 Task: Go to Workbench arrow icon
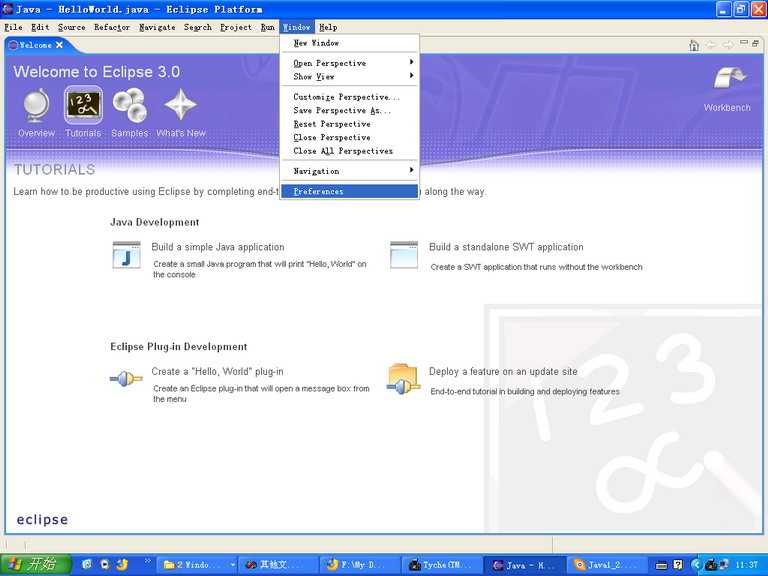click(729, 79)
